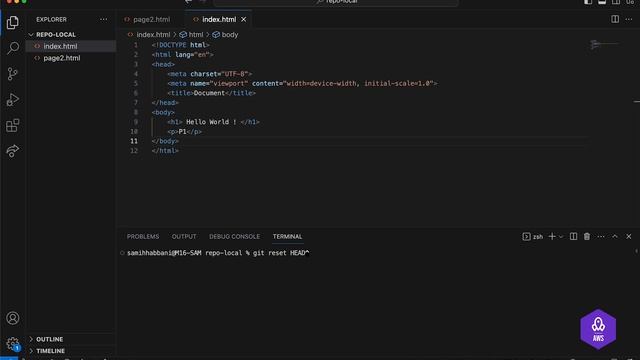Open the Explorer view in activity bar

click(13, 22)
